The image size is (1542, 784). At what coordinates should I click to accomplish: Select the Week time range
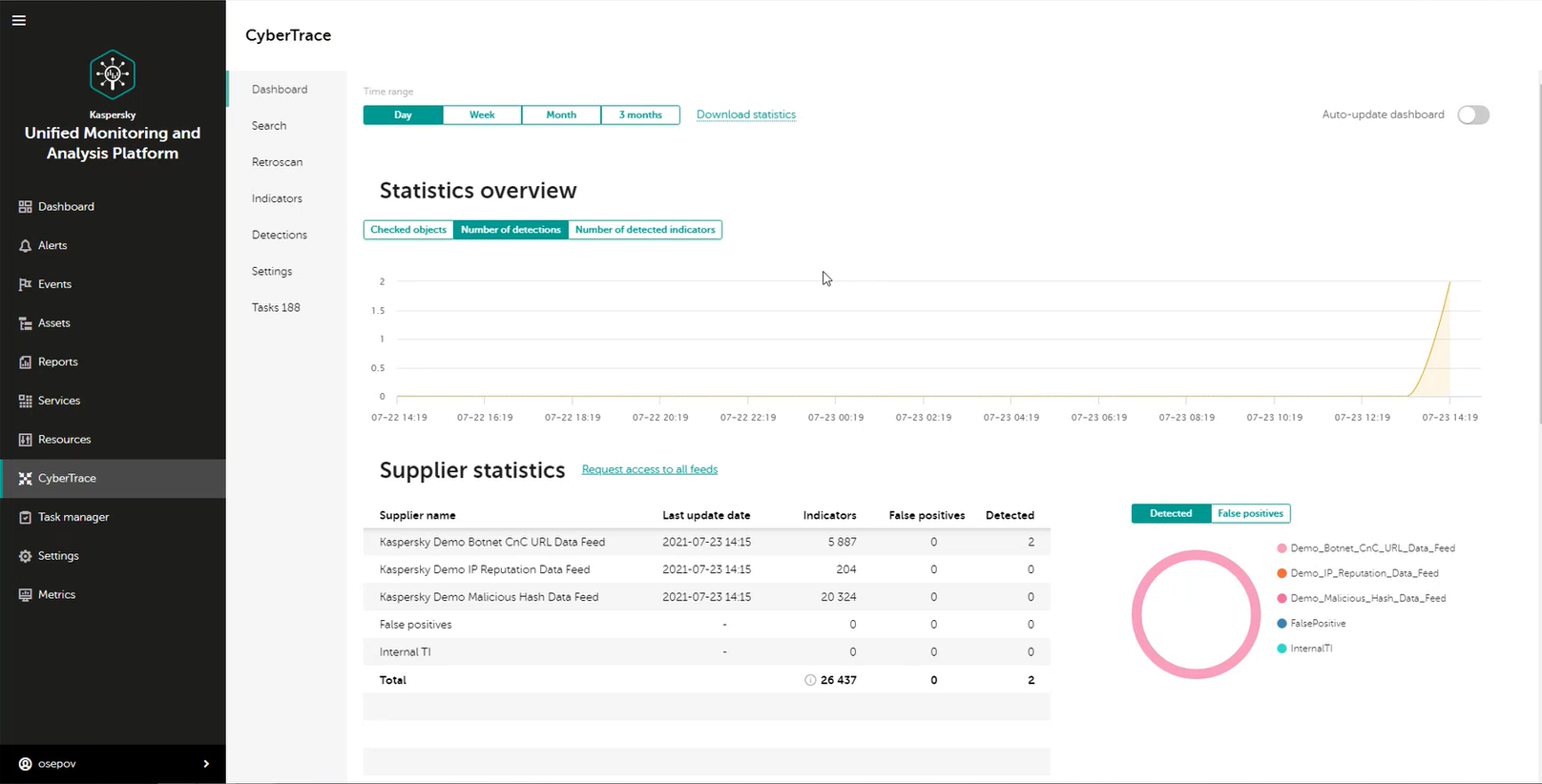482,115
